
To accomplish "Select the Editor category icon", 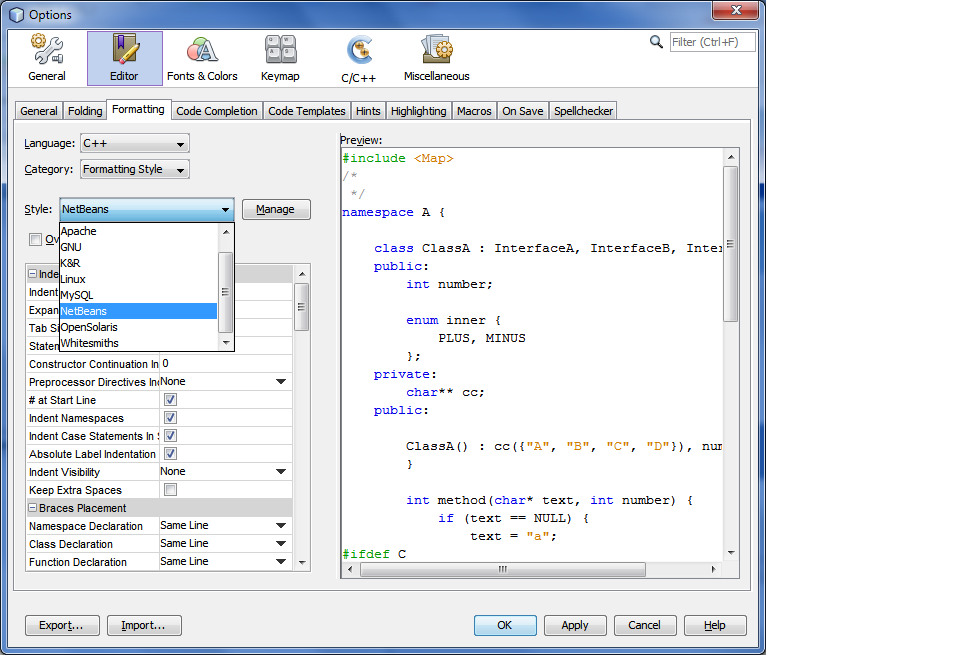I will click(124, 57).
